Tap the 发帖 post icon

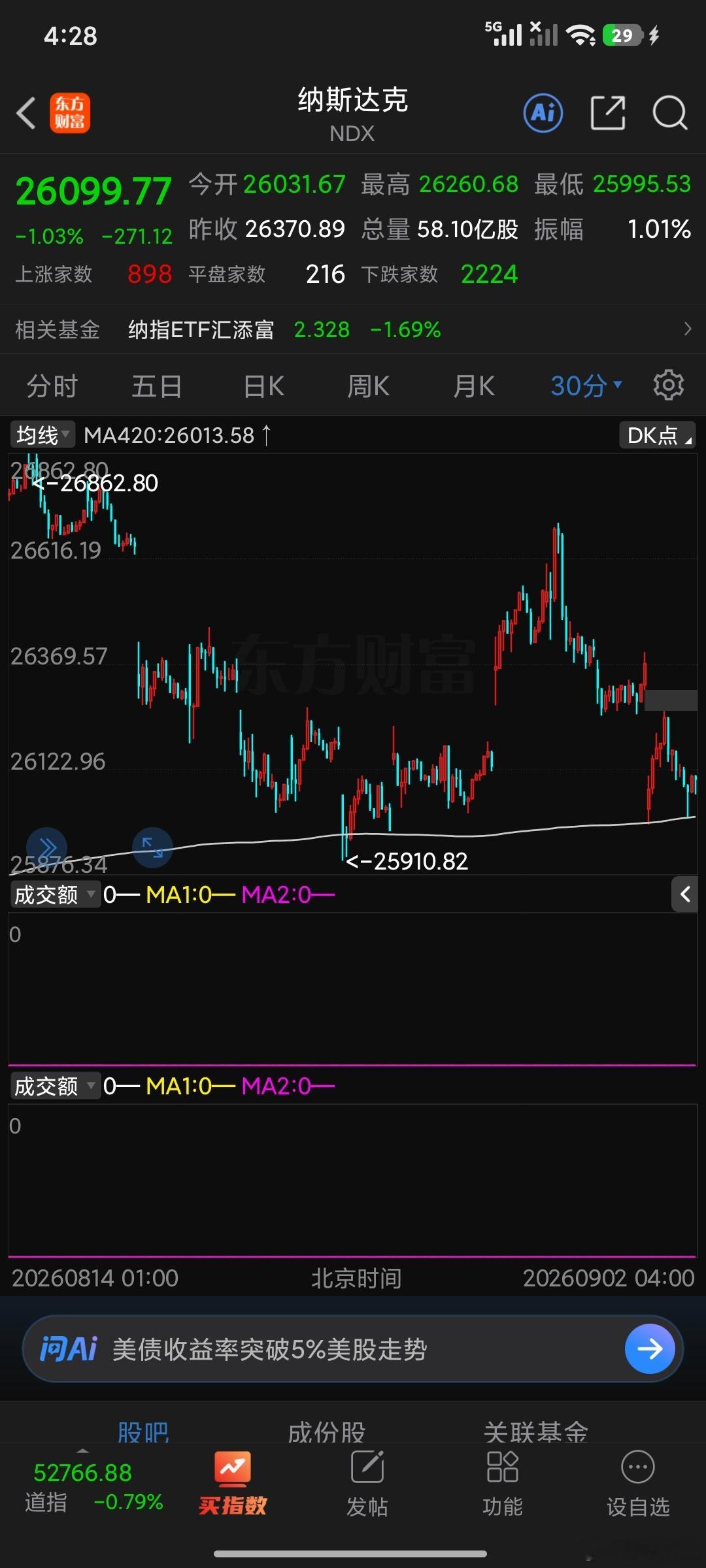pos(367,1483)
